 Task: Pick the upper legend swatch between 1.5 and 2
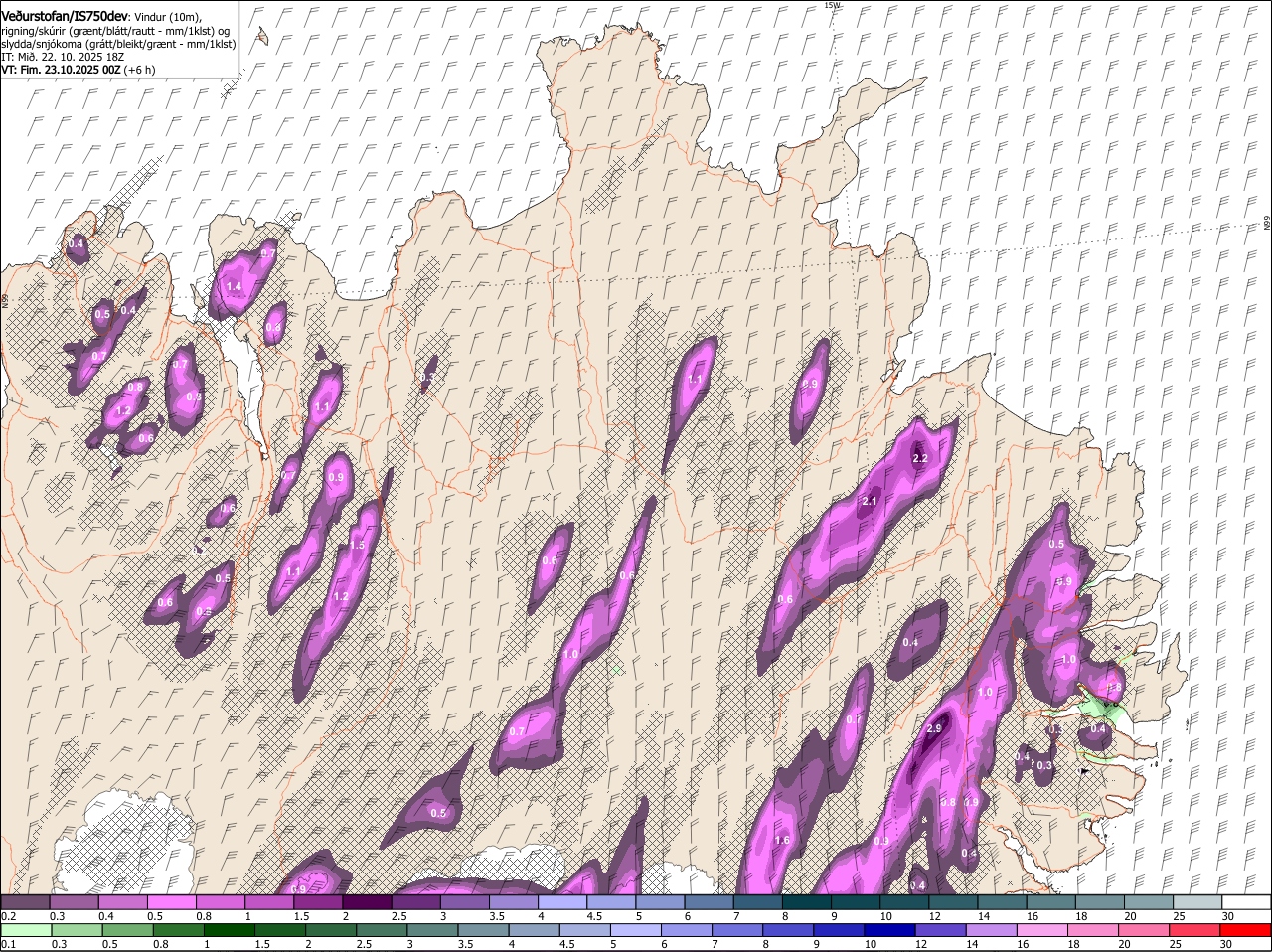[318, 901]
